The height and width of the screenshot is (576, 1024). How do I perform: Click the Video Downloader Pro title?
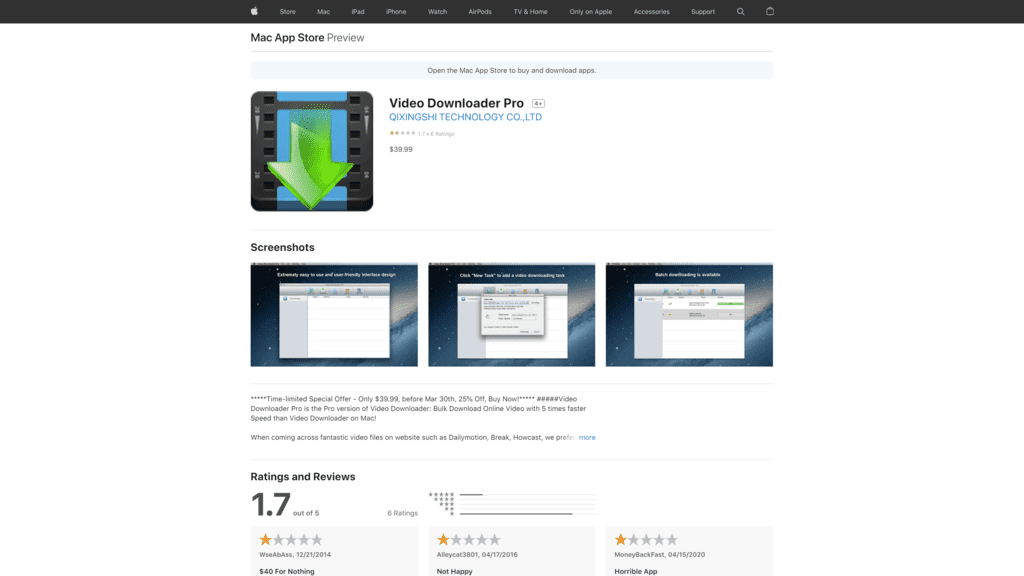point(456,103)
